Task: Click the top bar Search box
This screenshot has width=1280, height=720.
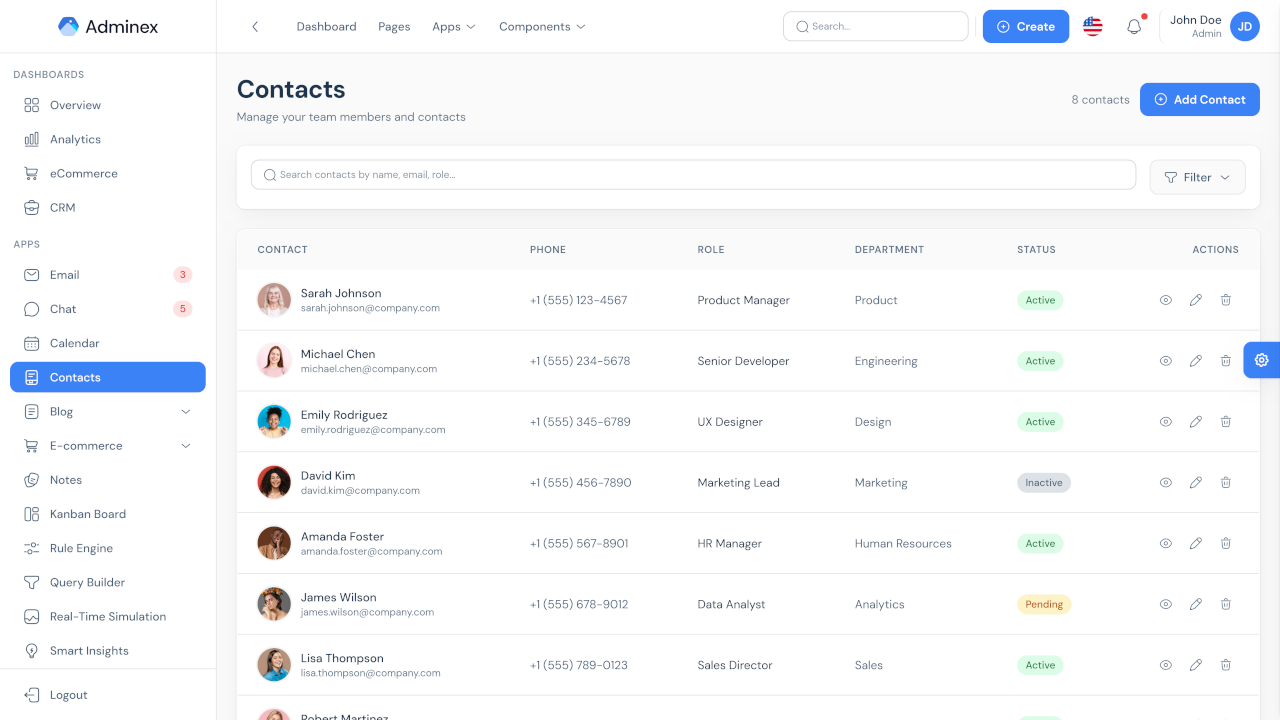Action: pos(876,26)
